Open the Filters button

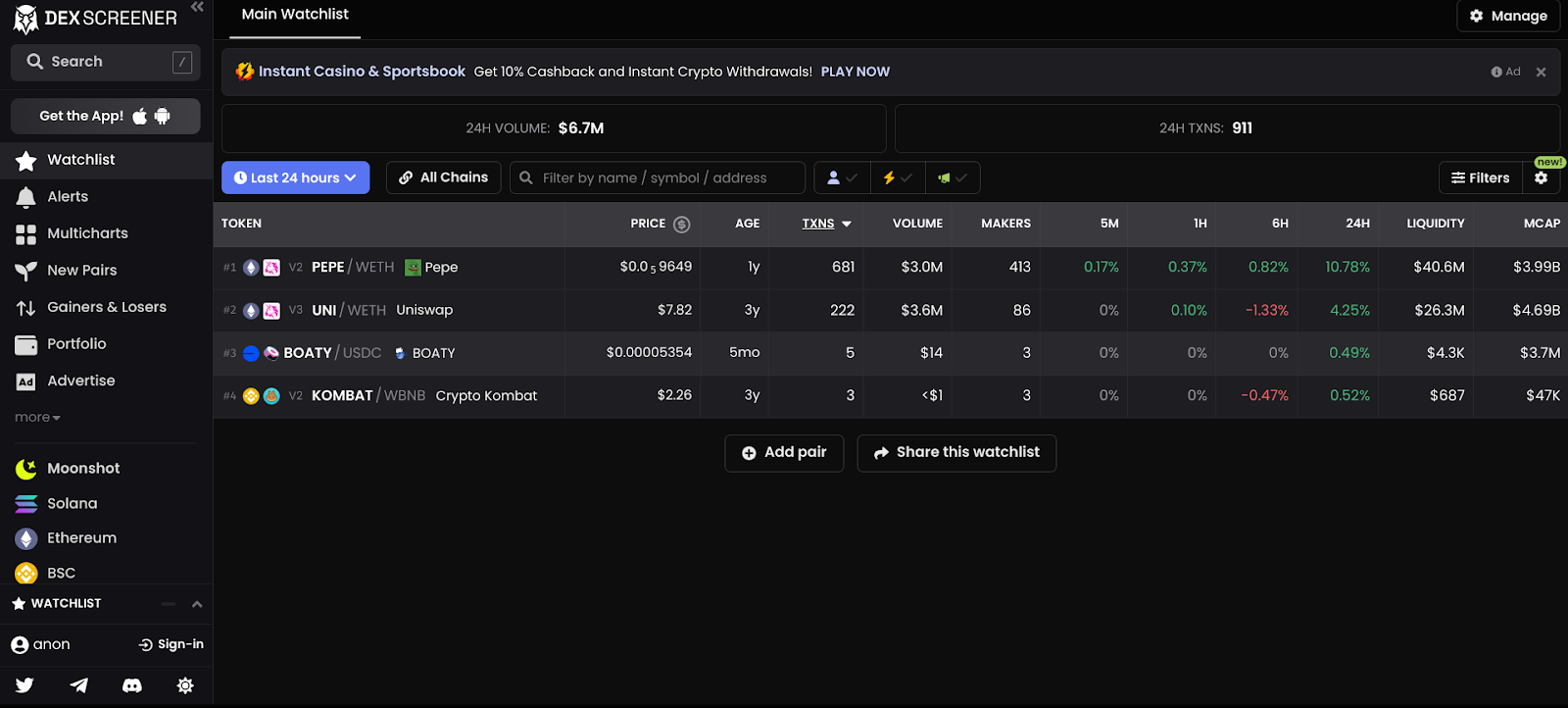pos(1481,177)
